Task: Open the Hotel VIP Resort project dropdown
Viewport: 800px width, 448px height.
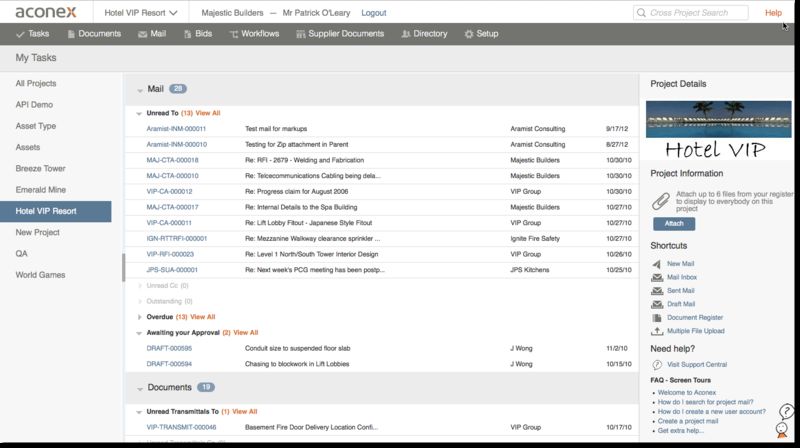Action: (x=141, y=13)
